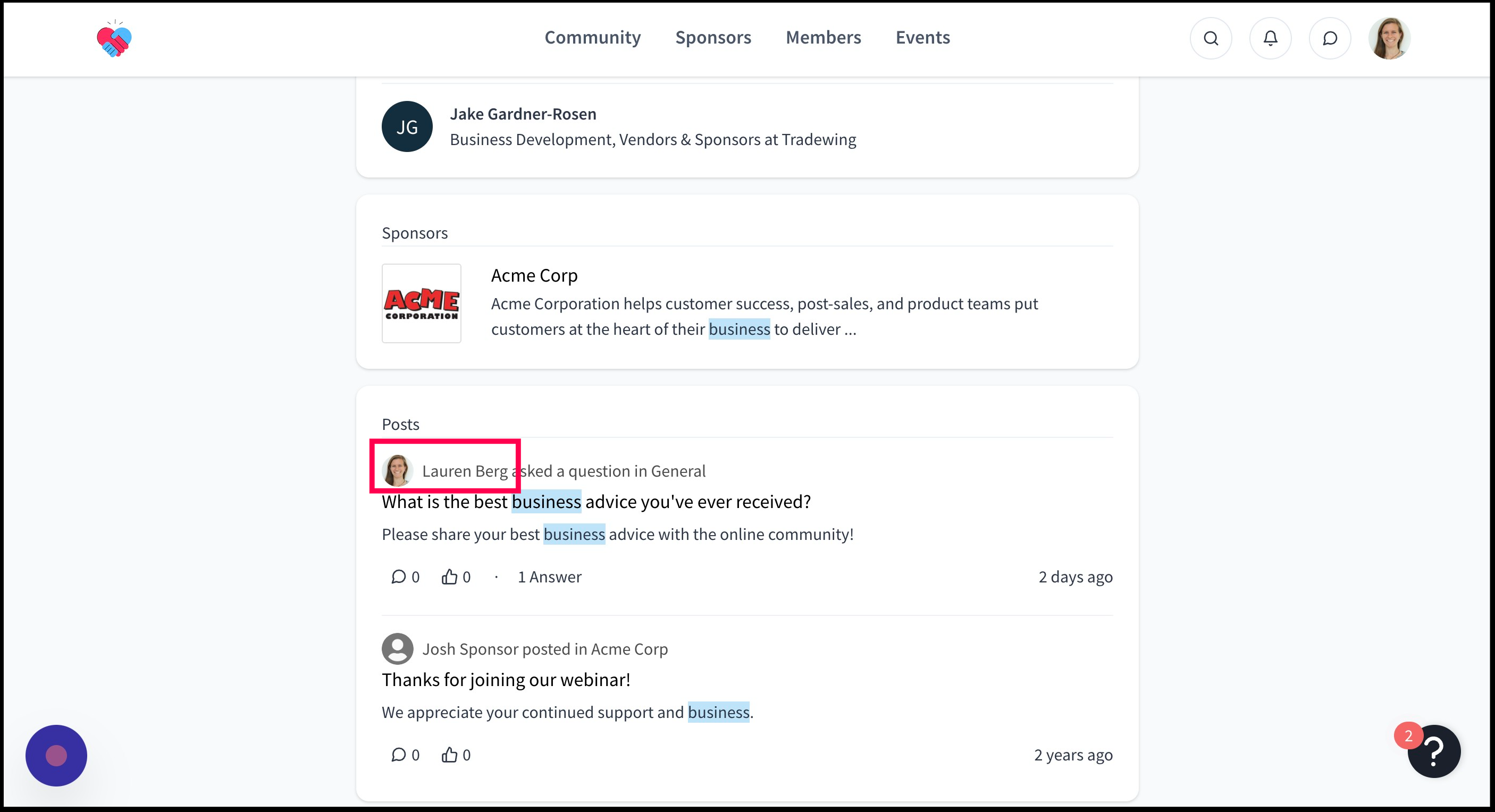1495x812 pixels.
Task: Go to the Members nav item
Action: click(823, 38)
